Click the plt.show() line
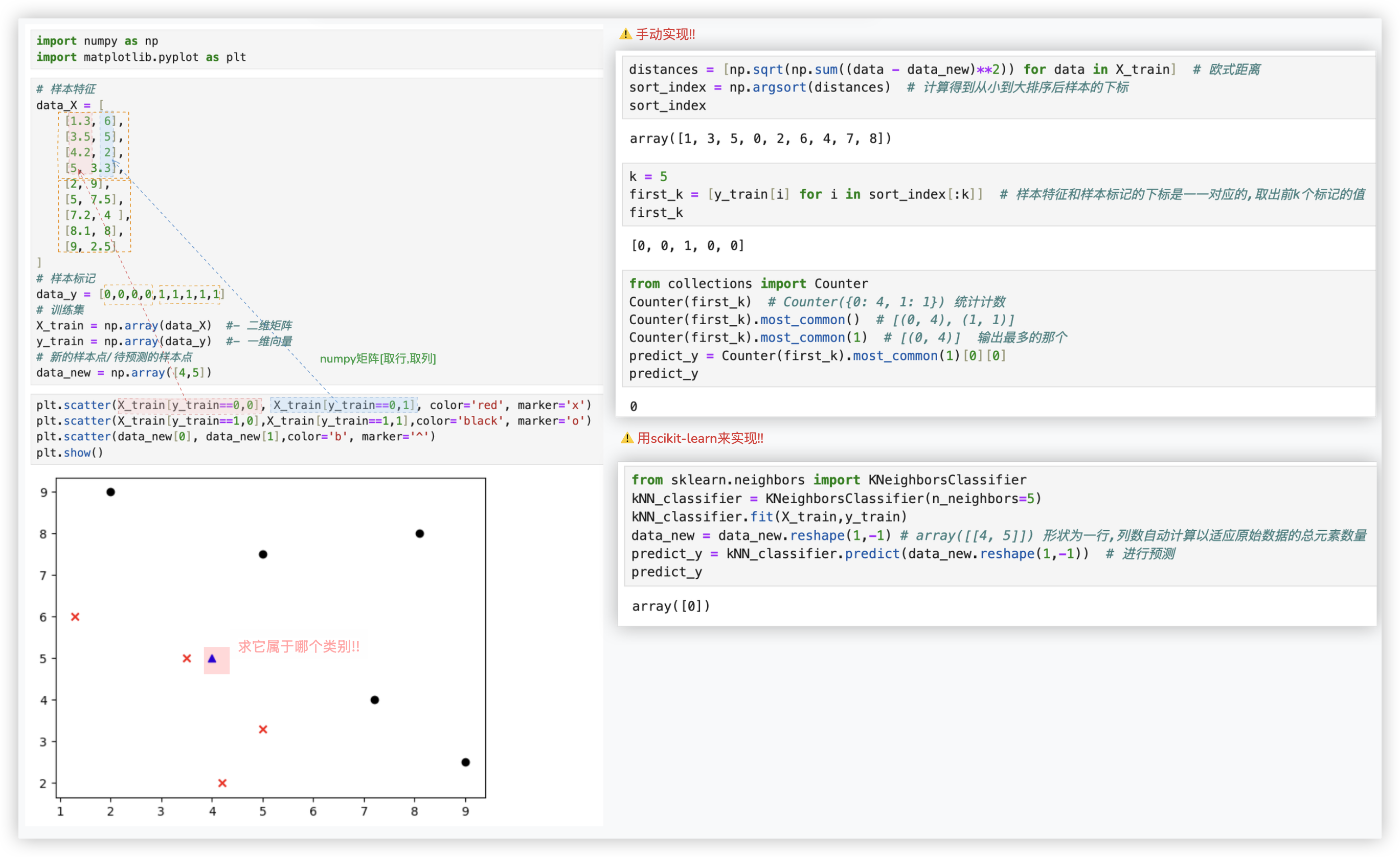This screenshot has width=1400, height=857. tap(70, 453)
